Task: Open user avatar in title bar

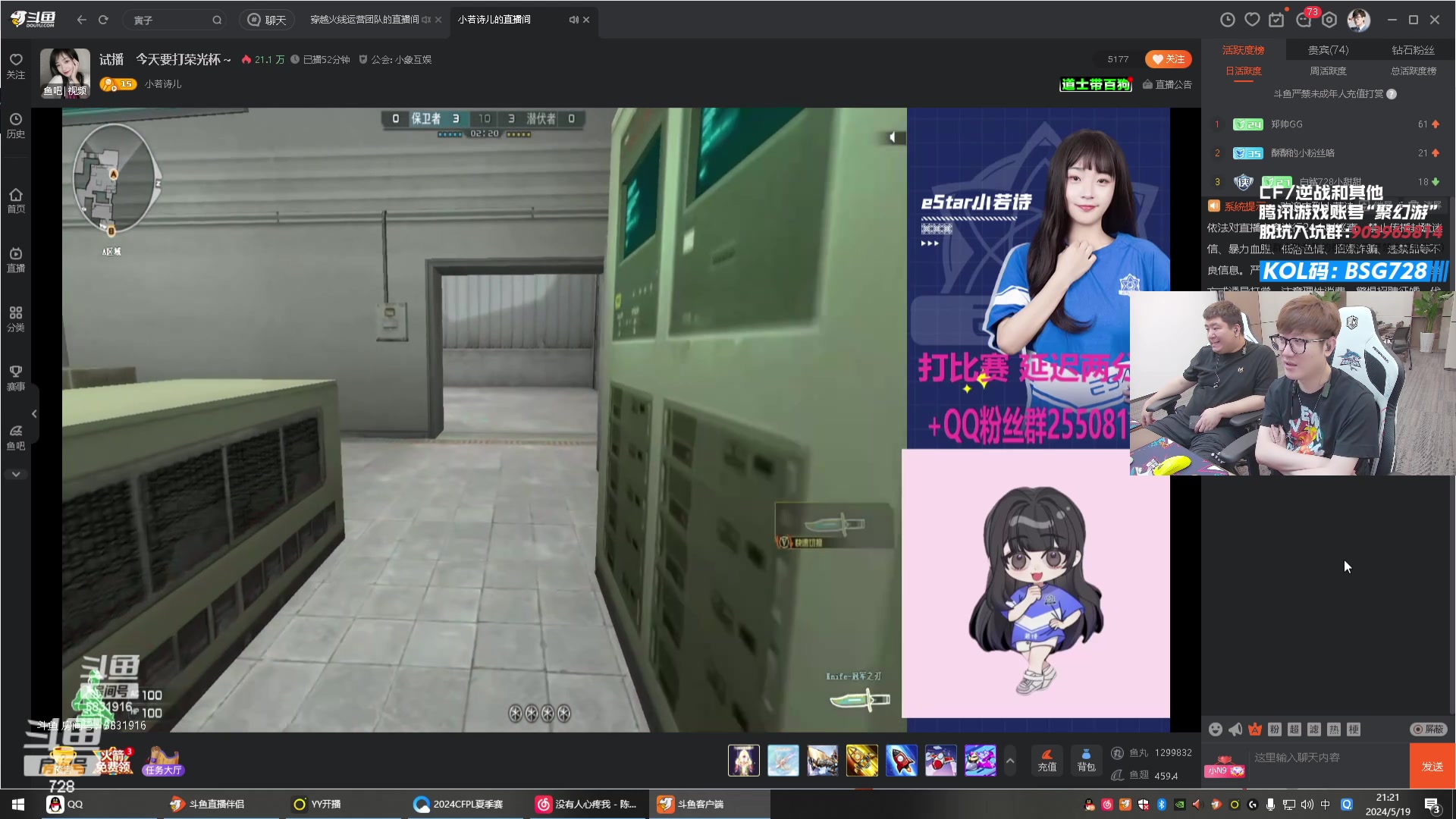Action: point(1358,20)
